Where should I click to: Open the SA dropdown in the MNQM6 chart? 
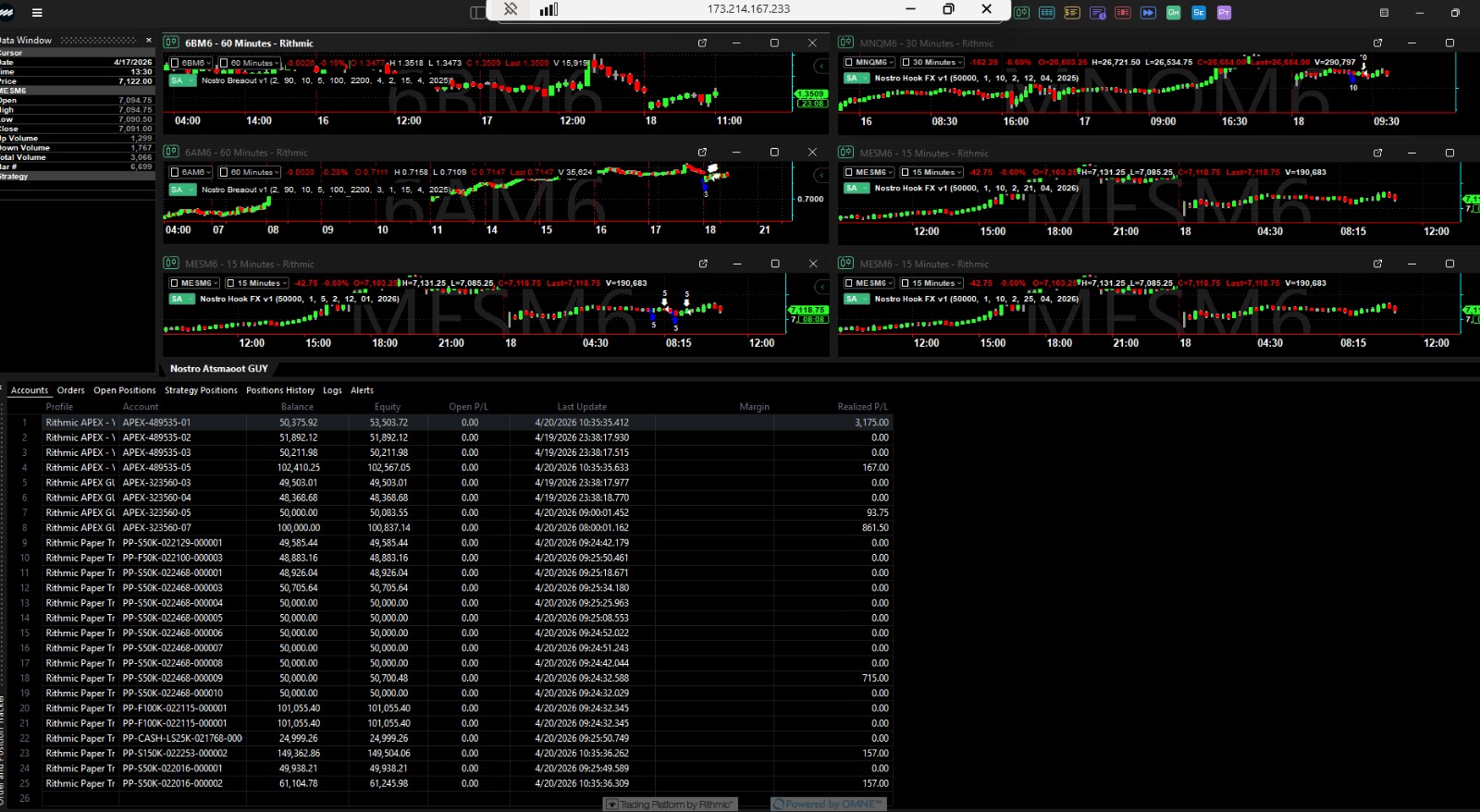857,78
